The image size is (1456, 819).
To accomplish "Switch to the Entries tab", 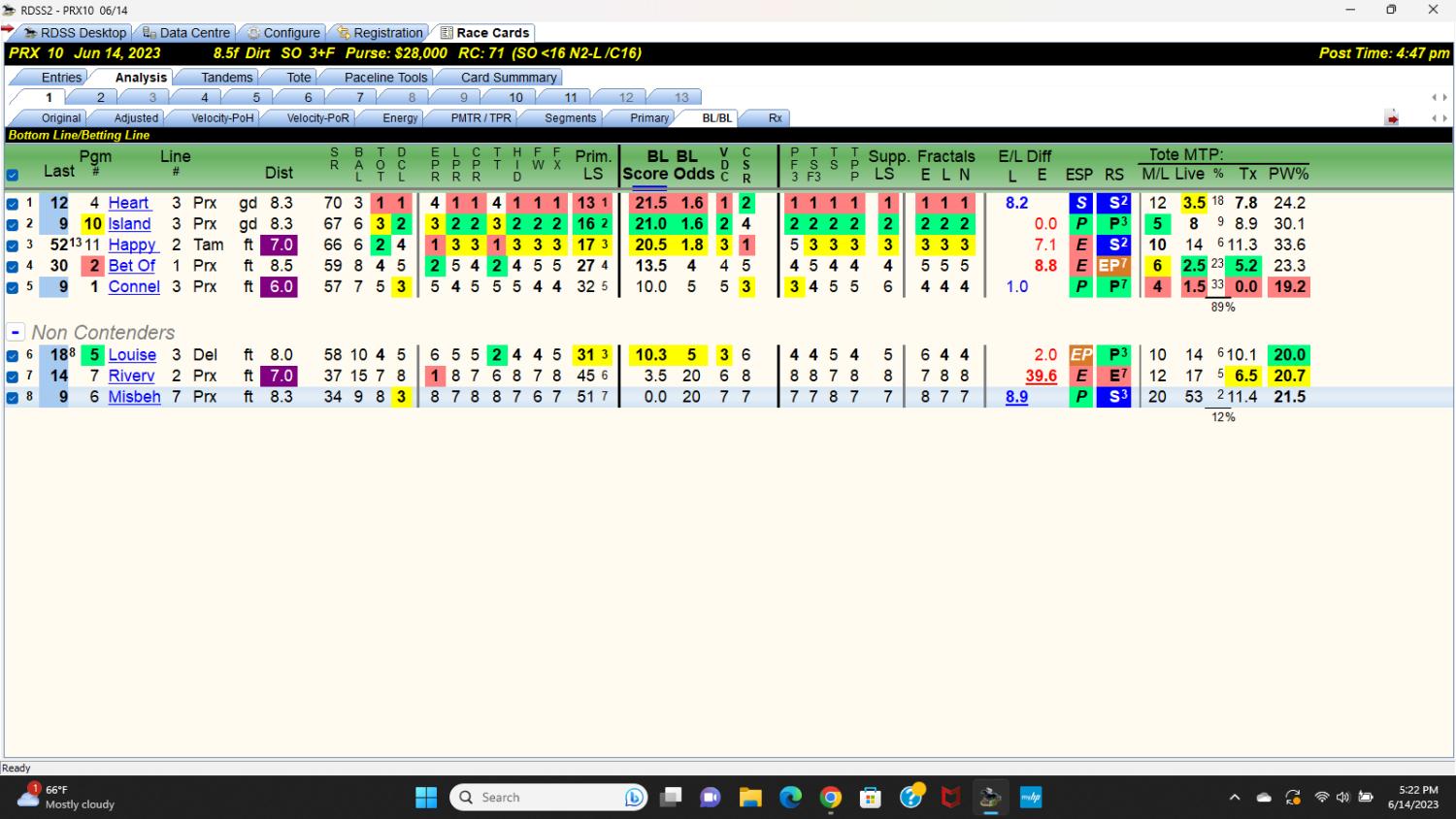I will [x=61, y=77].
